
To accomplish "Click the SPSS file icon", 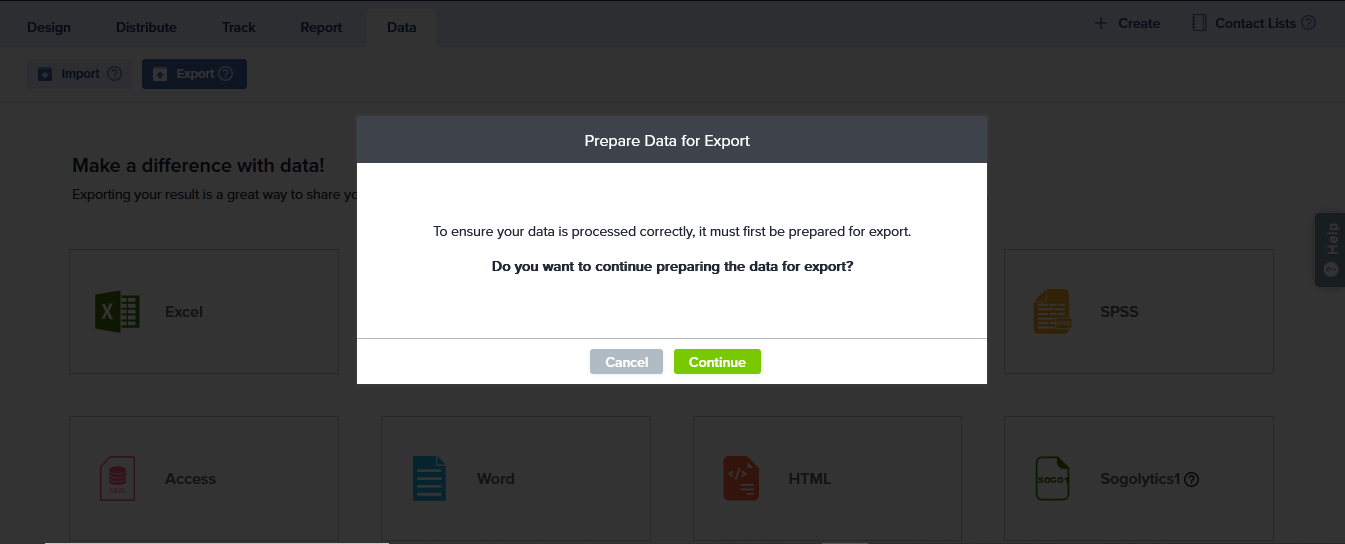I will [1051, 312].
